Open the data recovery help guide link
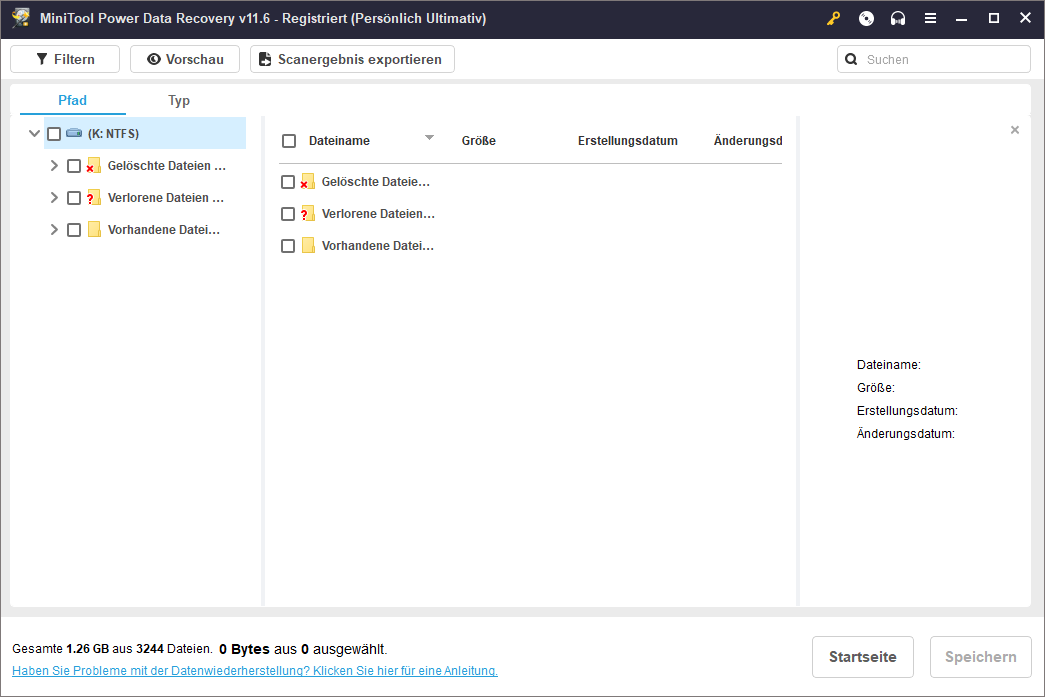 pyautogui.click(x=255, y=671)
